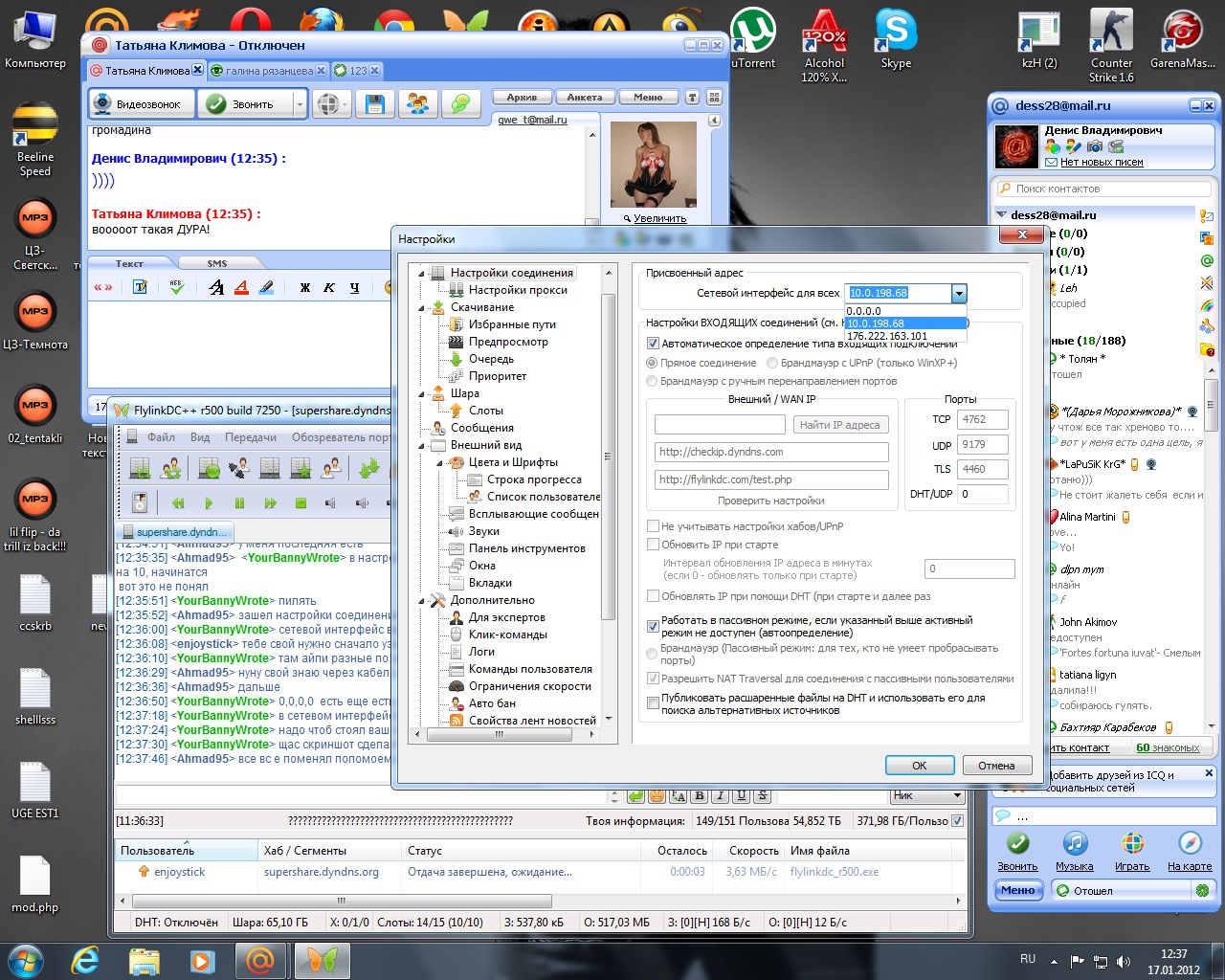
Task: Open Internet Explorer from the taskbar
Action: coord(86,960)
